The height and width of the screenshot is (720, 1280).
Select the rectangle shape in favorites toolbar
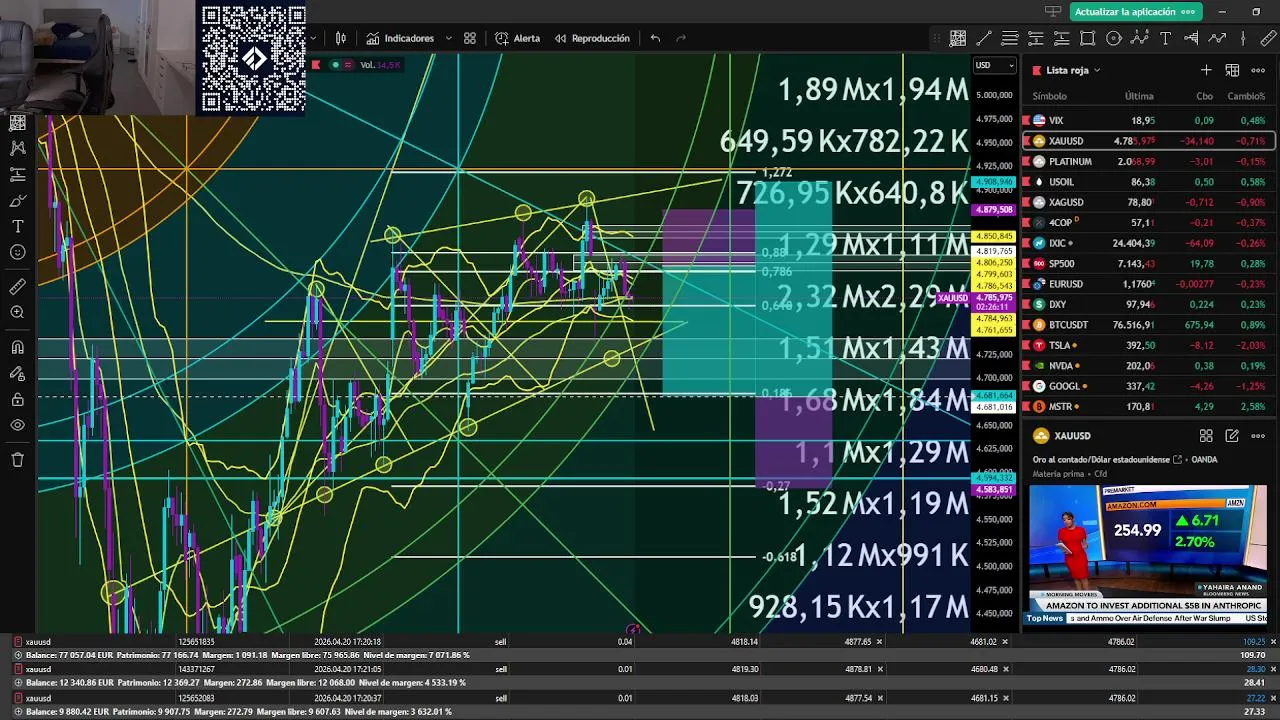(x=1088, y=38)
